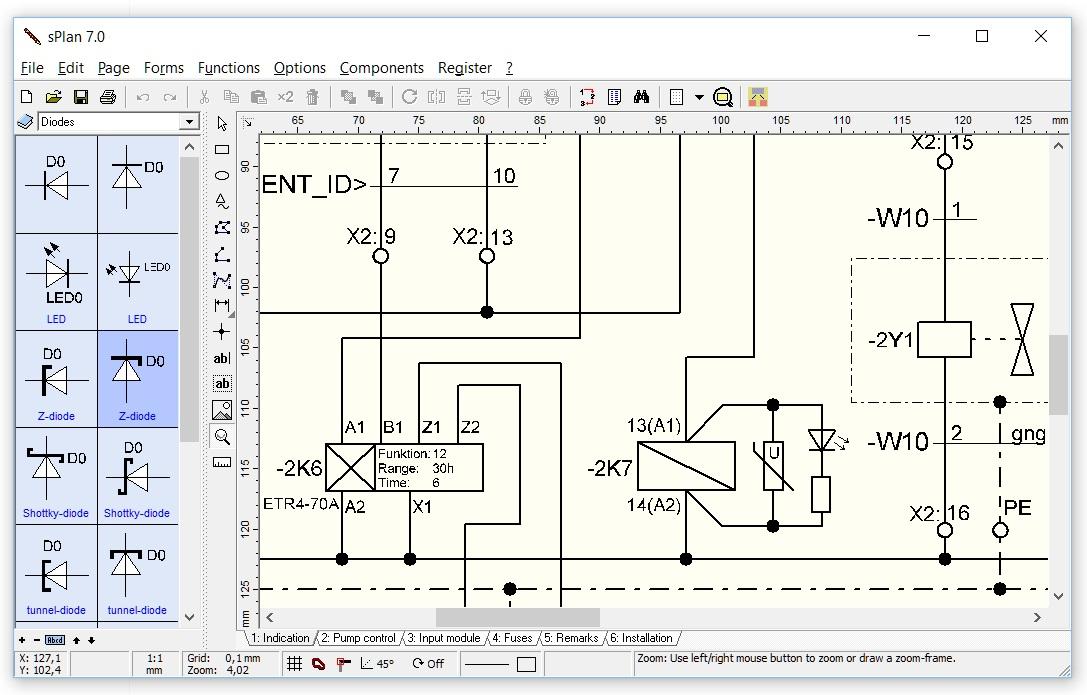Click the binoculars search icon

642,97
